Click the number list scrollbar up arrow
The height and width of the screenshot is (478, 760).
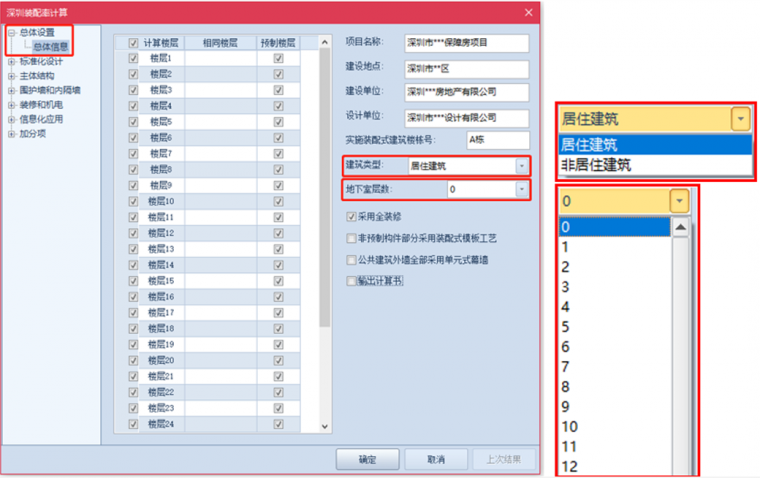[x=680, y=227]
